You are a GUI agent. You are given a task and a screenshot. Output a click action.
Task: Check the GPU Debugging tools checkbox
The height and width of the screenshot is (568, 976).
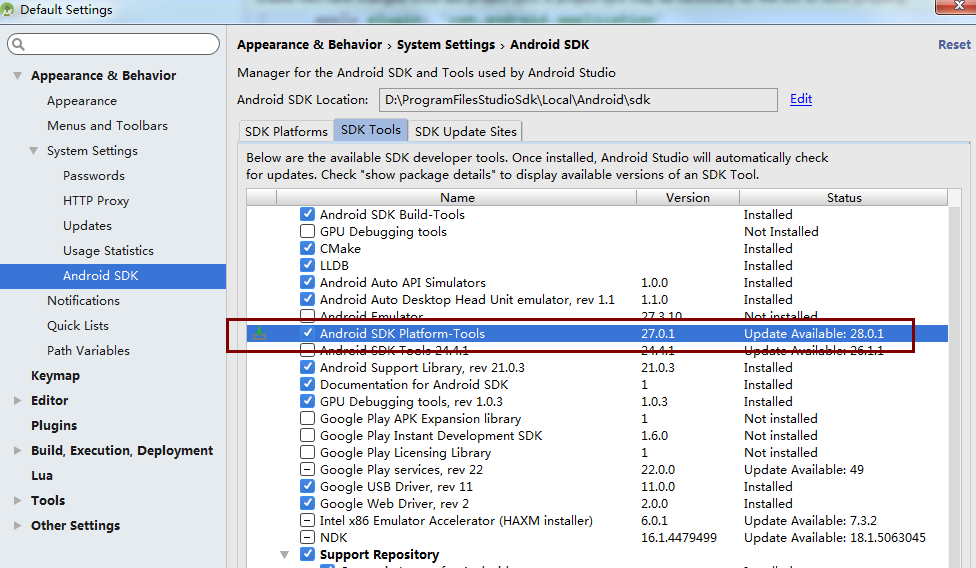307,231
